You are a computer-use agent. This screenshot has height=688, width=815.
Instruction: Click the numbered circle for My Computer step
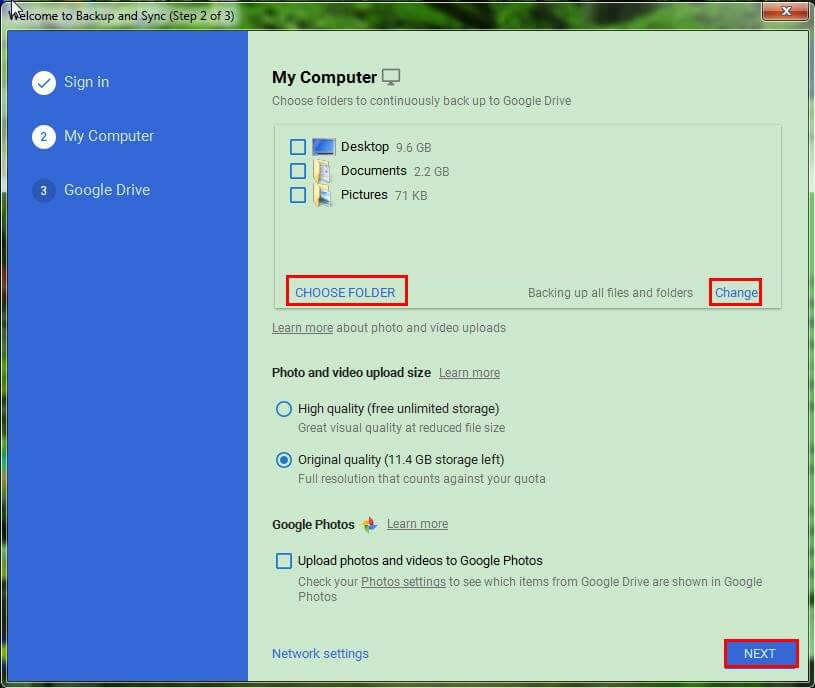pos(44,137)
